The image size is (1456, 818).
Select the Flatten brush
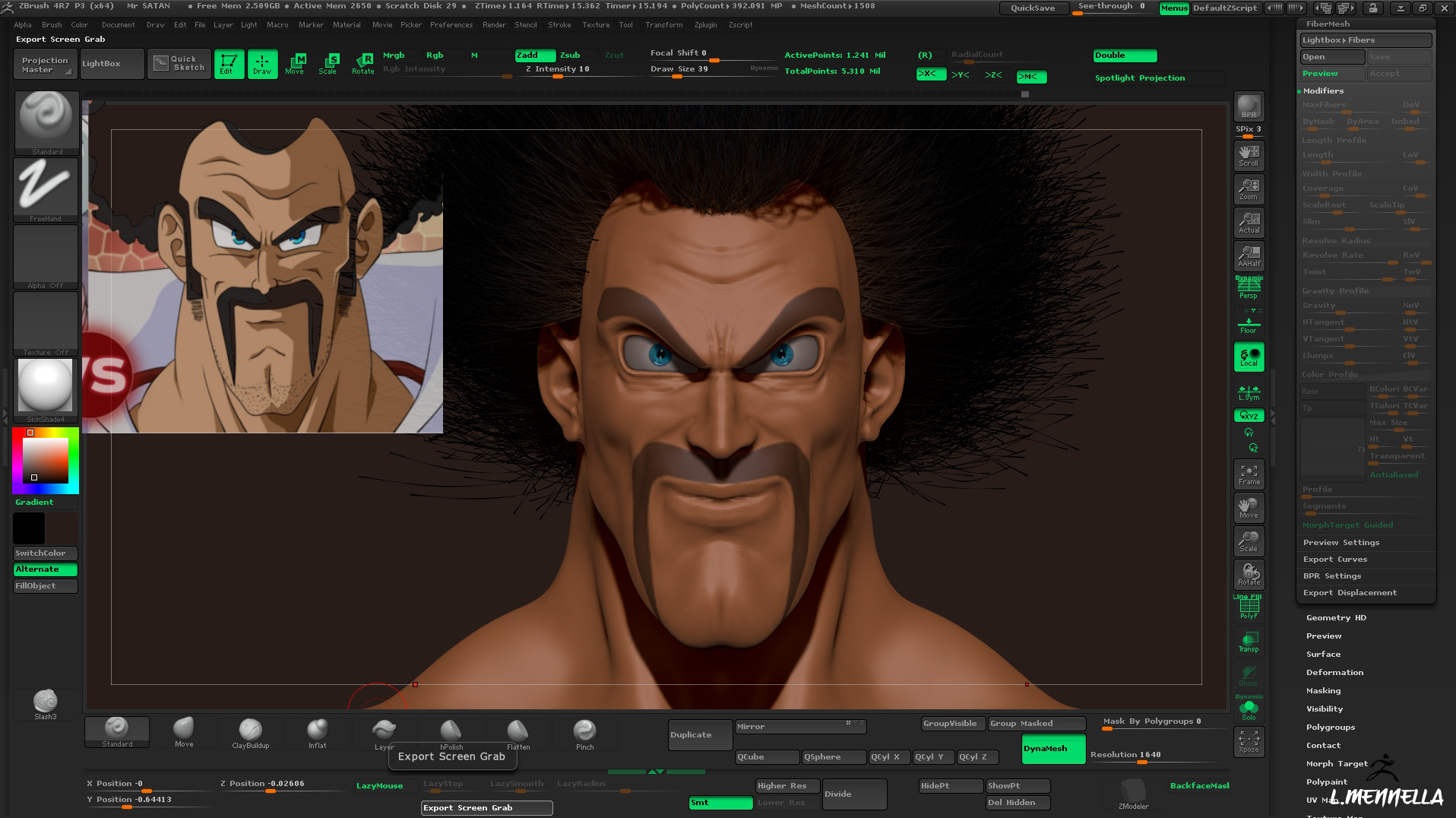(x=518, y=733)
